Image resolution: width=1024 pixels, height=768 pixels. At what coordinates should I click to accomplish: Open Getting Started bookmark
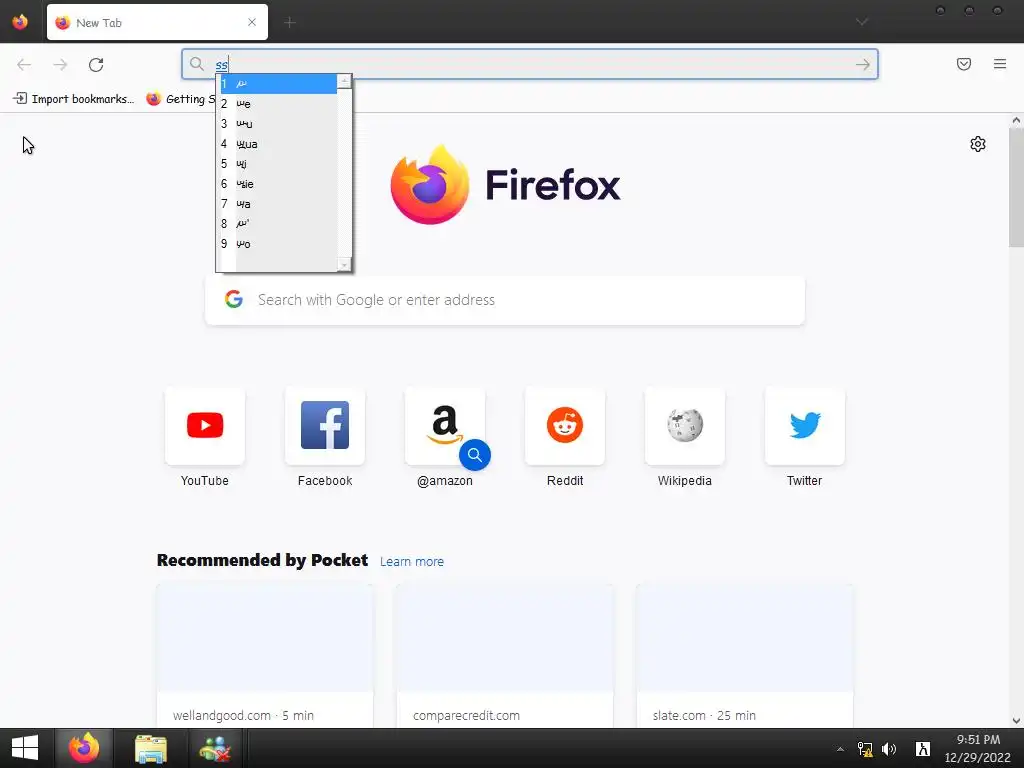click(x=181, y=99)
